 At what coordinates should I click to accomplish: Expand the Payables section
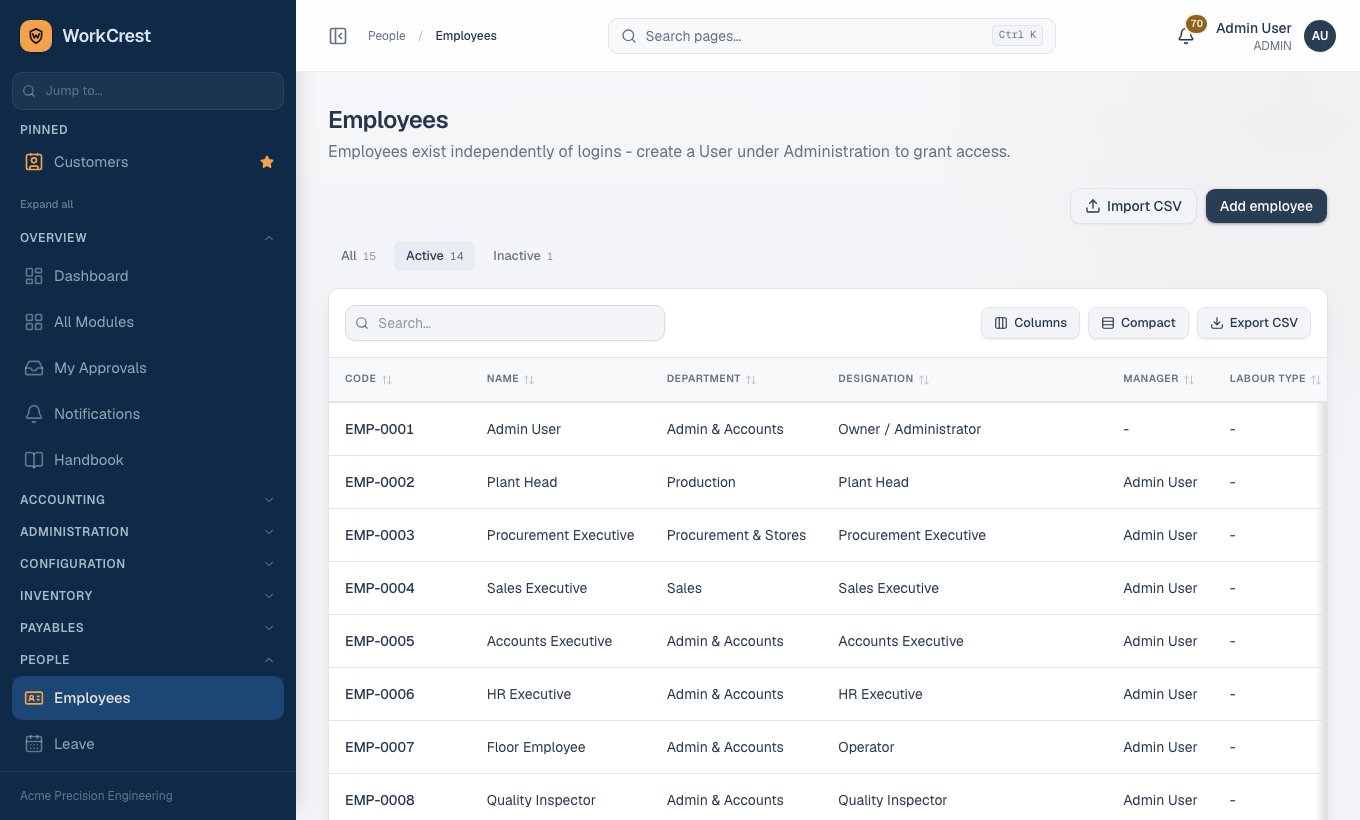click(148, 628)
